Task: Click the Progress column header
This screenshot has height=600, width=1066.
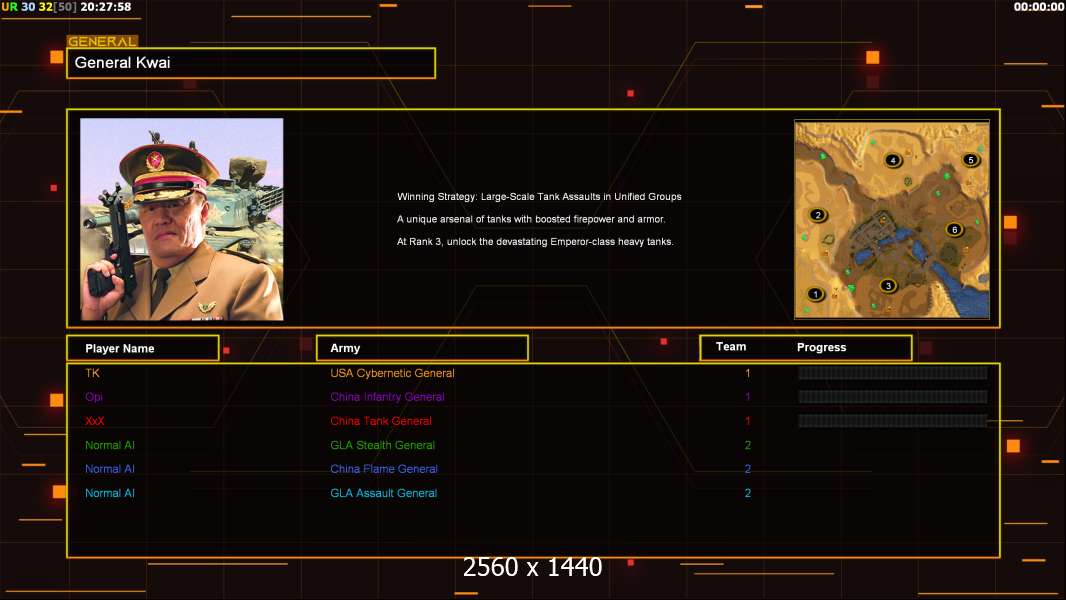Action: pos(821,348)
